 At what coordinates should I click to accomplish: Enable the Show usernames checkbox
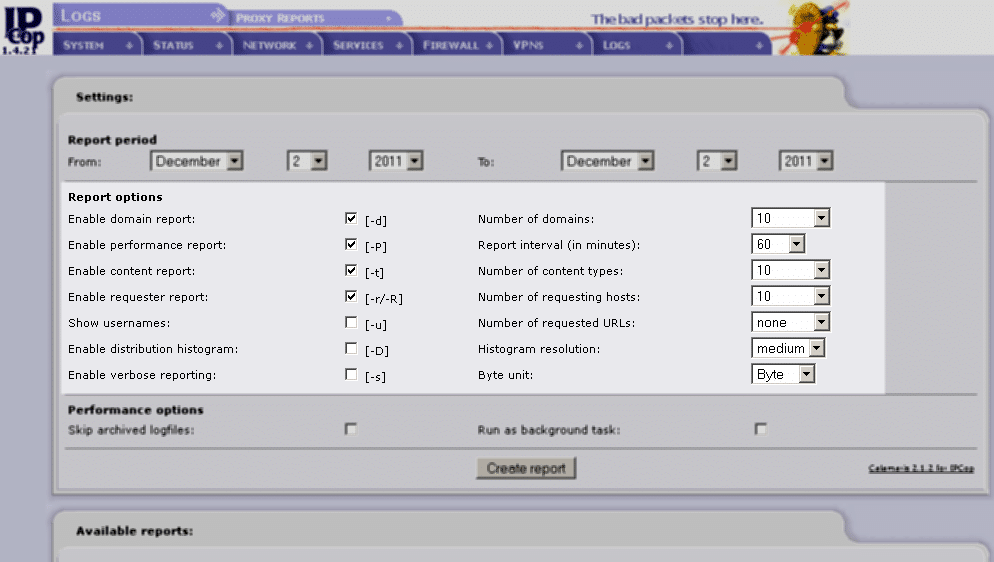tap(351, 322)
